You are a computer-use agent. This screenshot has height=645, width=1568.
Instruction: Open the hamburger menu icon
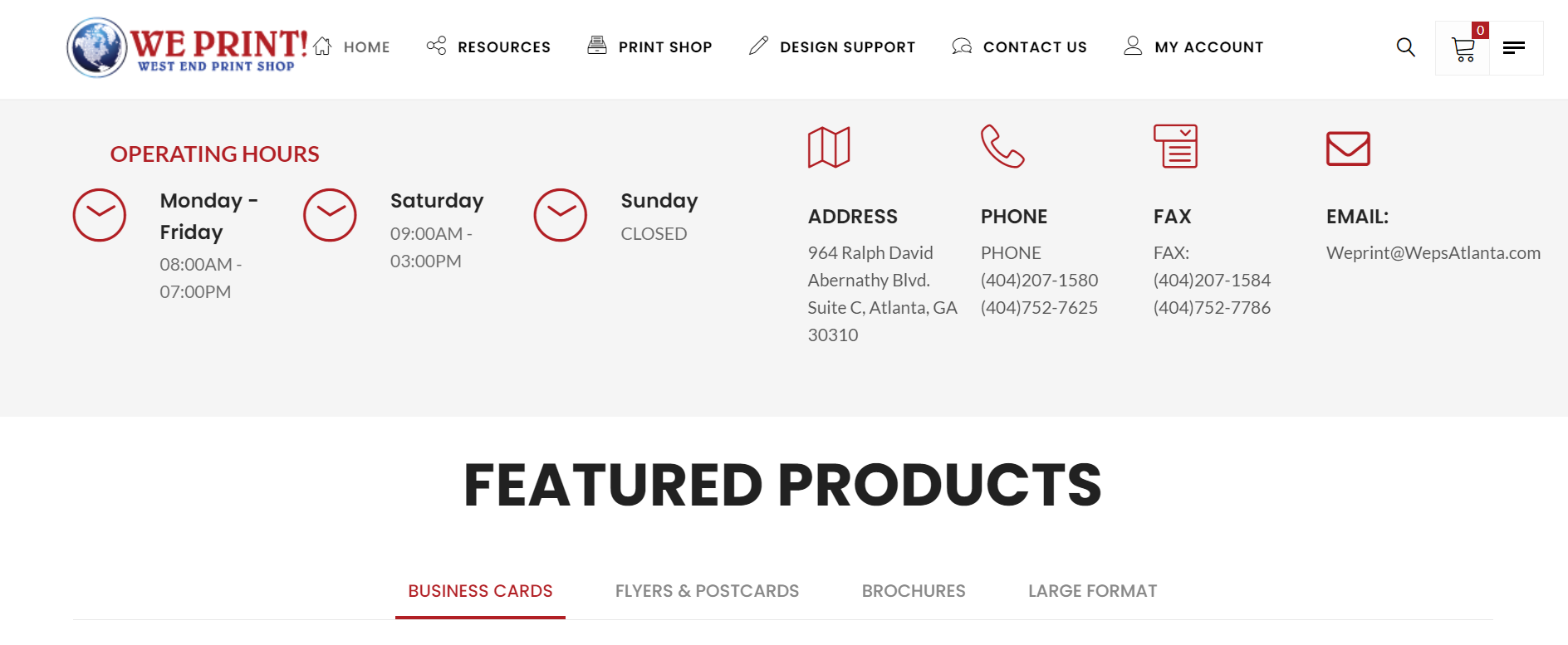(x=1514, y=48)
